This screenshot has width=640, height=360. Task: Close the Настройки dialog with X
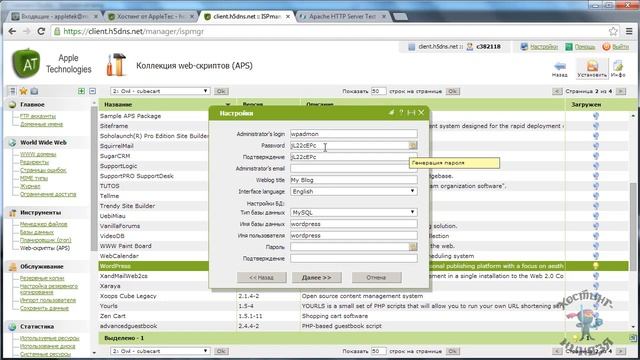click(x=421, y=113)
